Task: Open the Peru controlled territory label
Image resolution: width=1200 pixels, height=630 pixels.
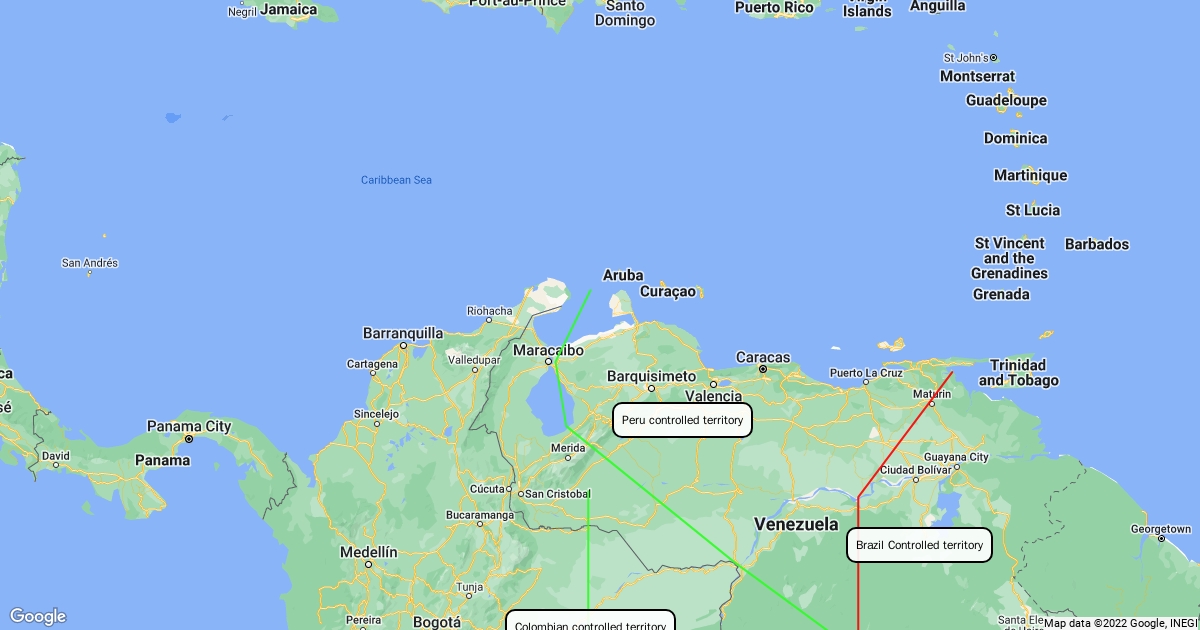Action: [x=682, y=420]
